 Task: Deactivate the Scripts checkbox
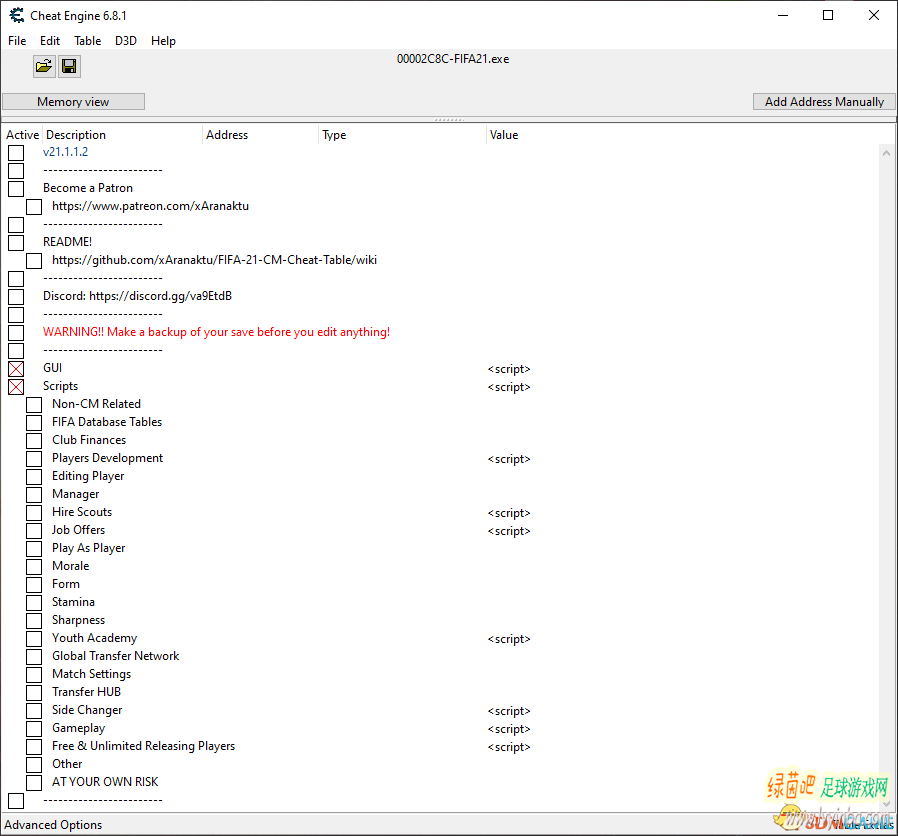click(16, 387)
